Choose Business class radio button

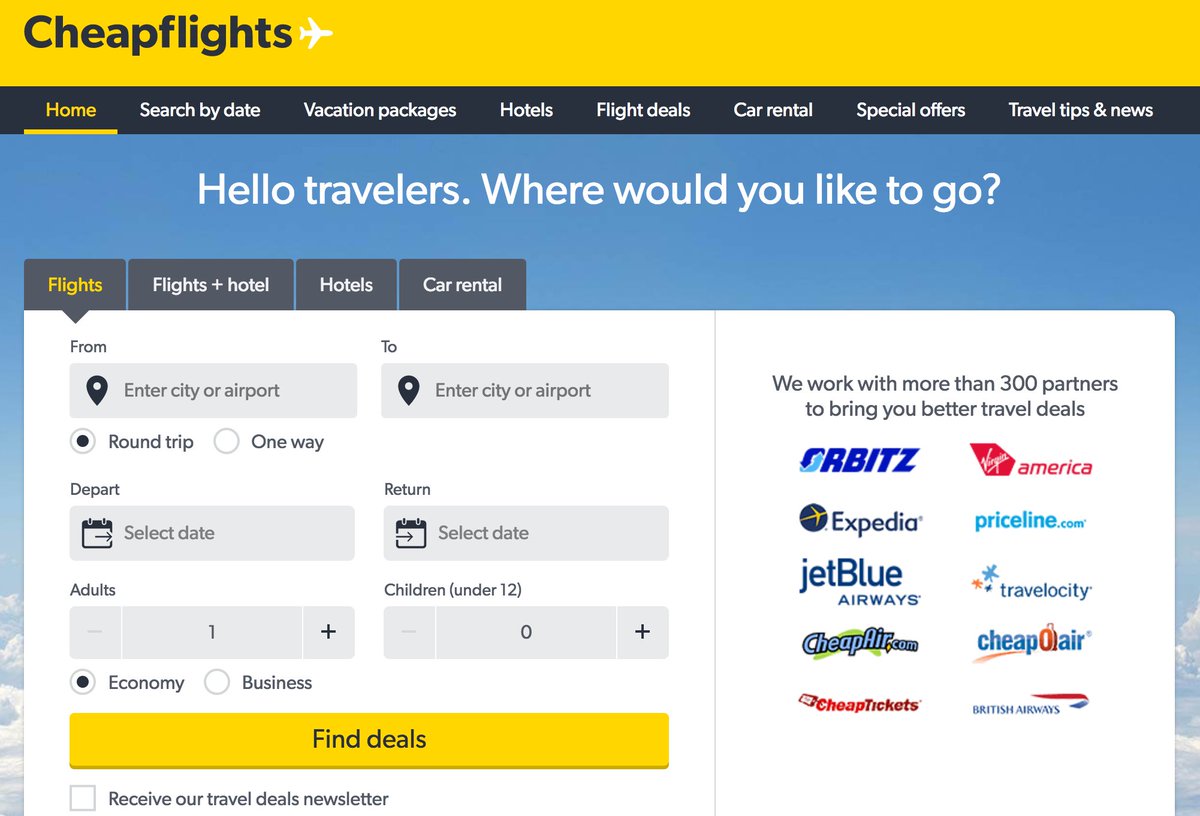[217, 682]
